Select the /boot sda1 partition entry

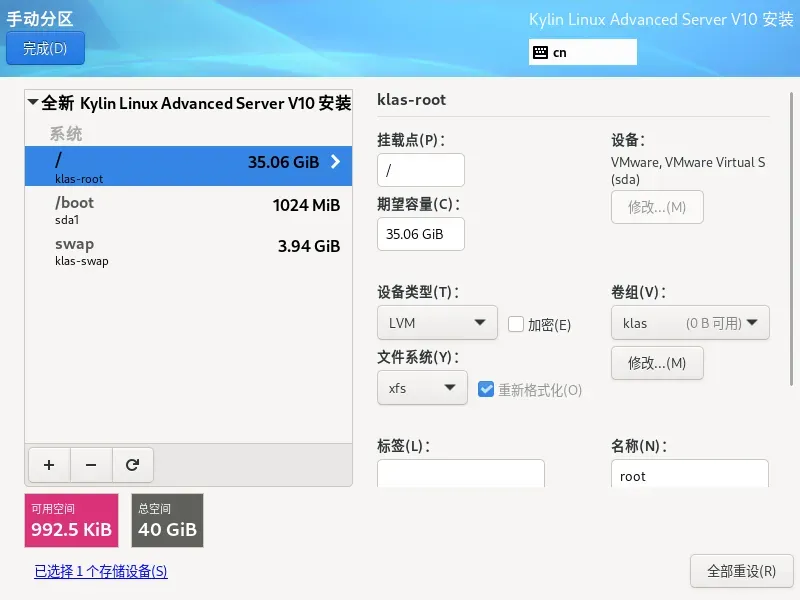tap(188, 209)
